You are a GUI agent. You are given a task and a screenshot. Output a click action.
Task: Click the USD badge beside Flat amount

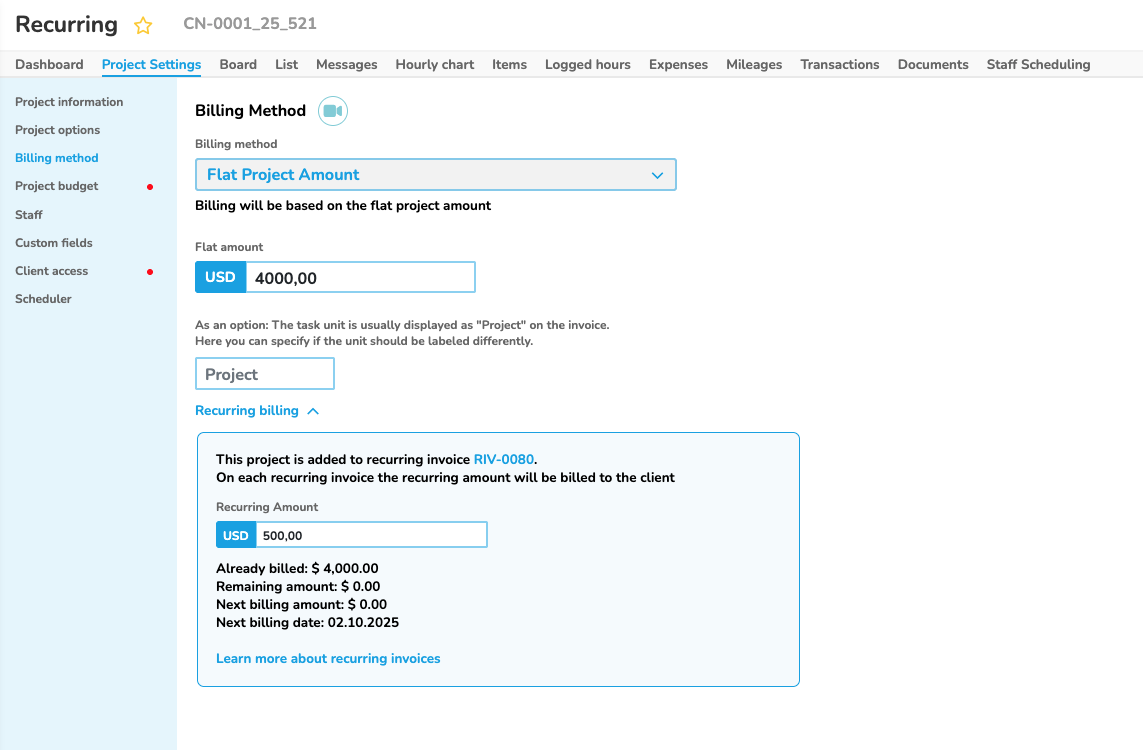220,277
